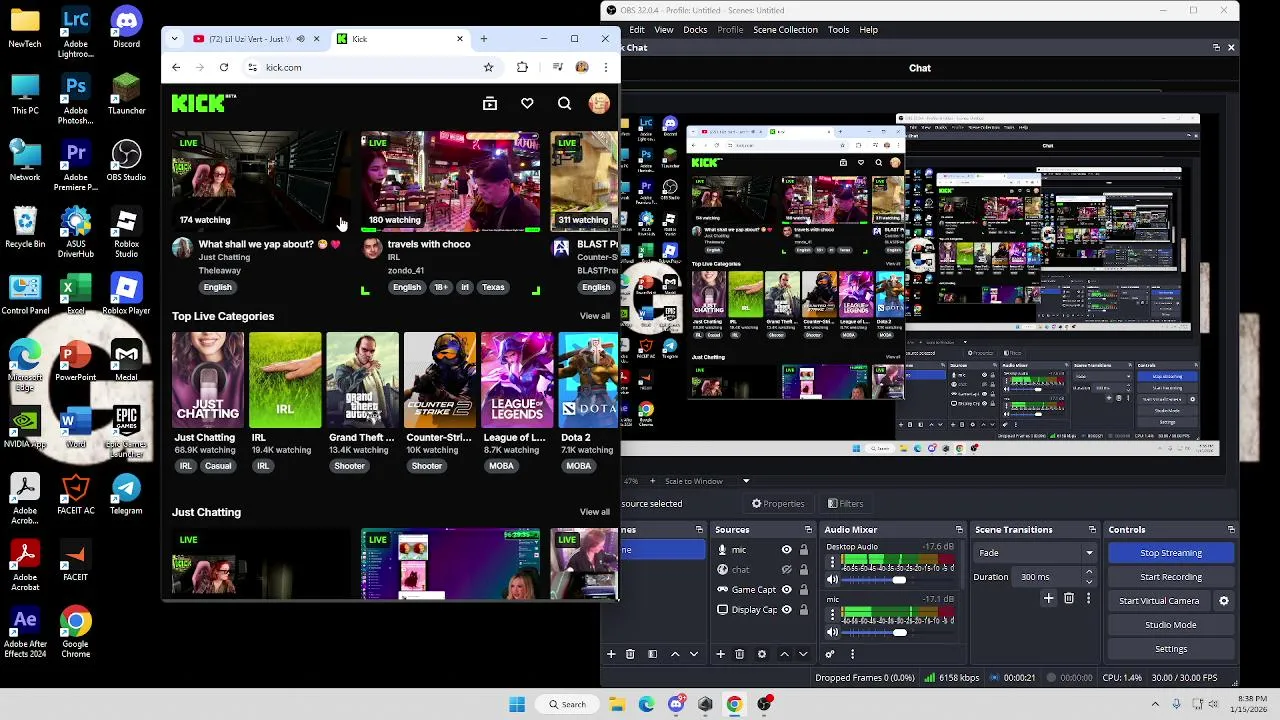
Task: Remove selected source with Sources trash icon
Action: pos(740,654)
